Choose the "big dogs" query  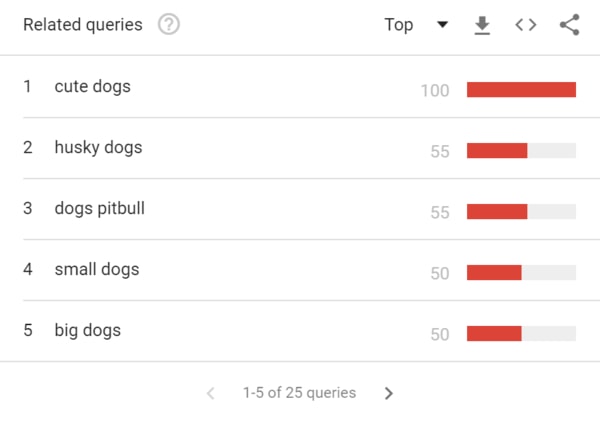pyautogui.click(x=89, y=331)
